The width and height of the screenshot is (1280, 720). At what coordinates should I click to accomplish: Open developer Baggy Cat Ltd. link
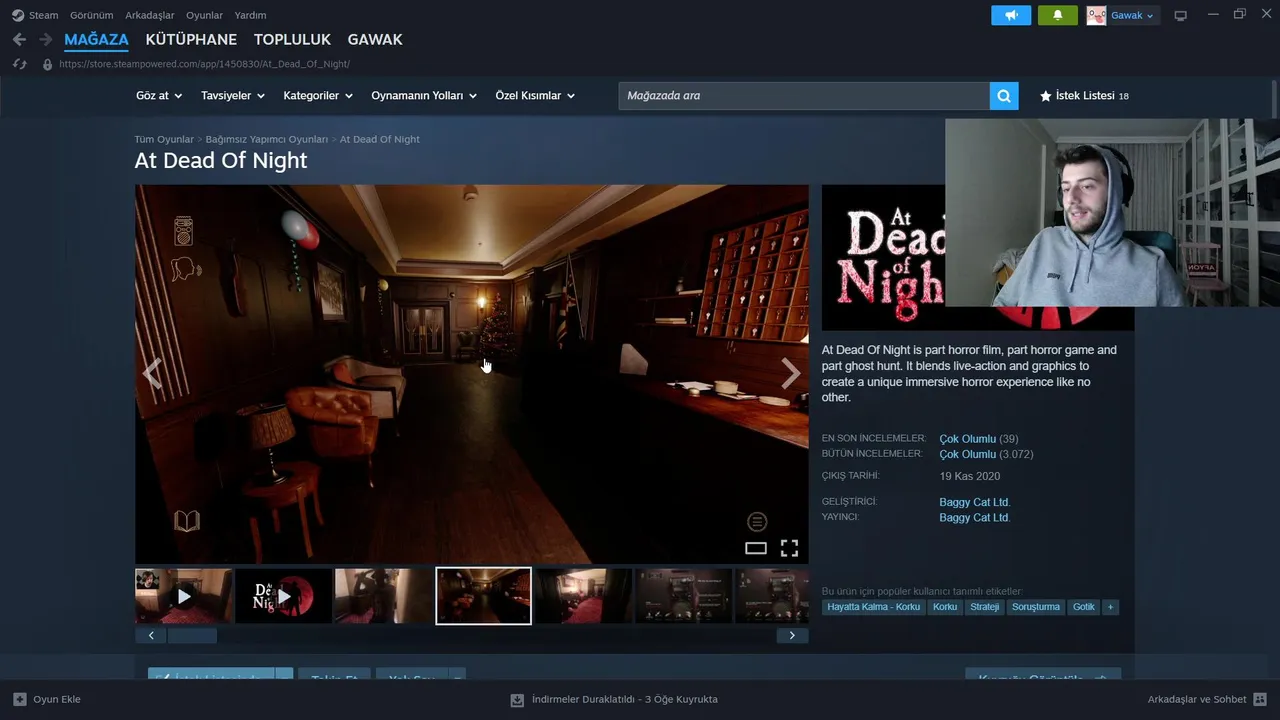tap(975, 502)
